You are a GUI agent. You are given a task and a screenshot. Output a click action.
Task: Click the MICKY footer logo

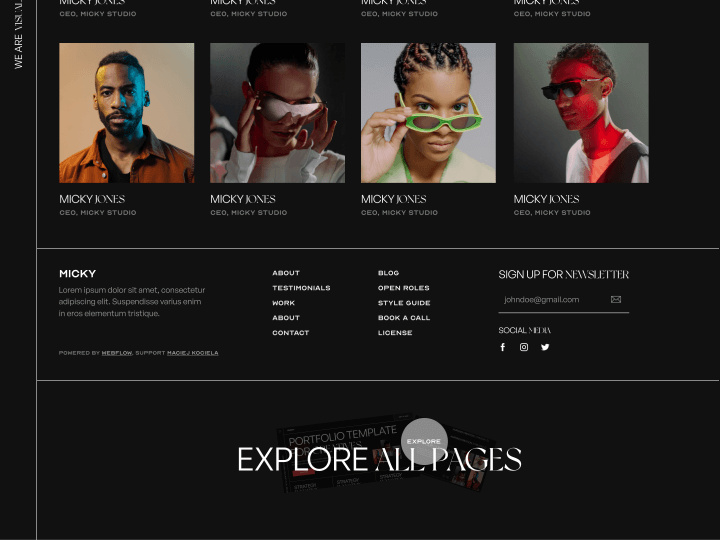pyautogui.click(x=78, y=274)
